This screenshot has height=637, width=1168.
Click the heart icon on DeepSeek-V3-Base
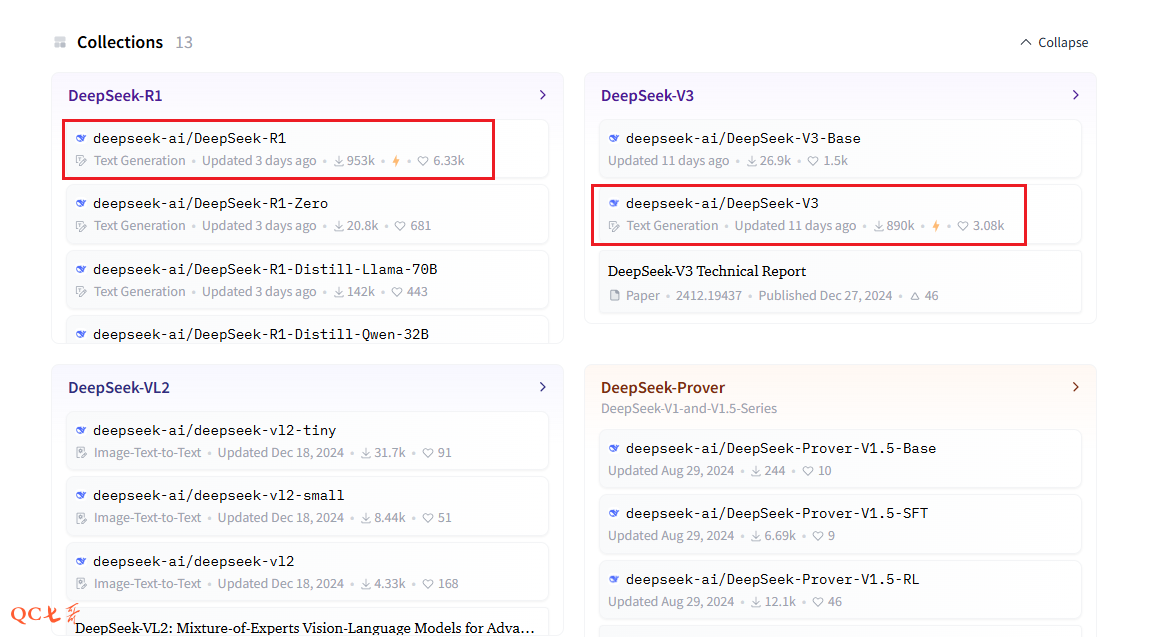(813, 161)
